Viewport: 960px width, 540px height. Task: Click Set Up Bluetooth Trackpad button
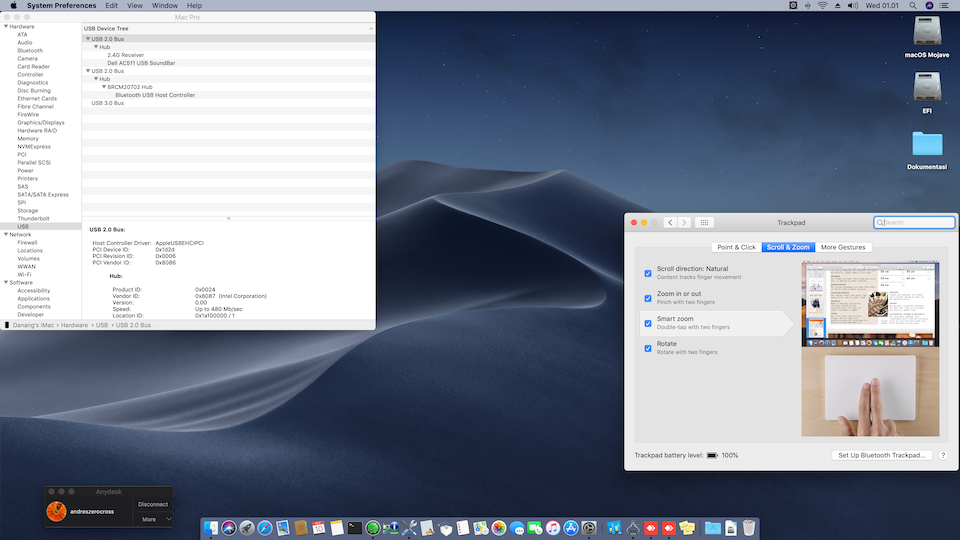[x=881, y=455]
